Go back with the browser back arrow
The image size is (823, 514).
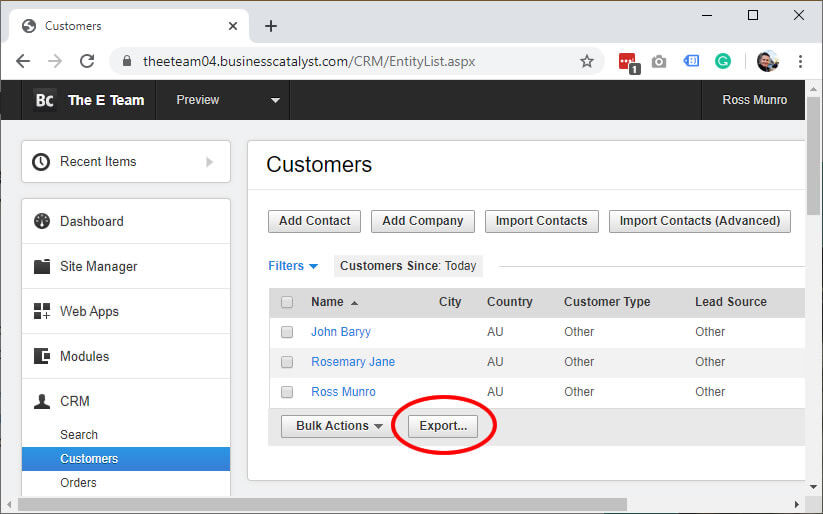pos(23,61)
